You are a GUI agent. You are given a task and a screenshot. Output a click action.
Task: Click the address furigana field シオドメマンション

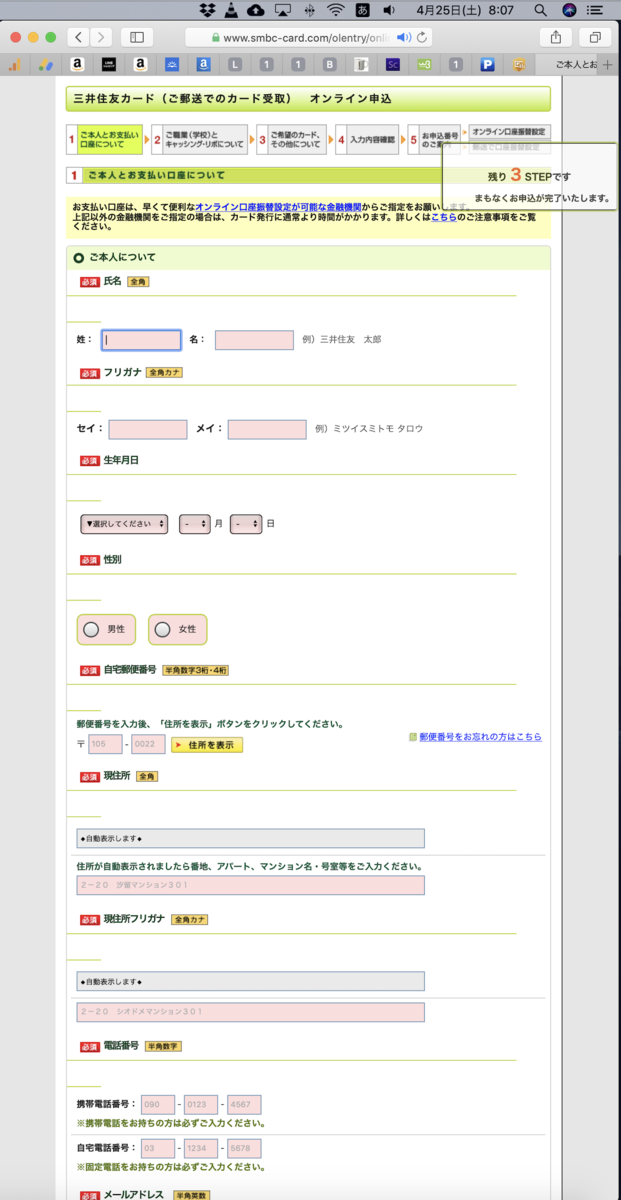point(250,1012)
